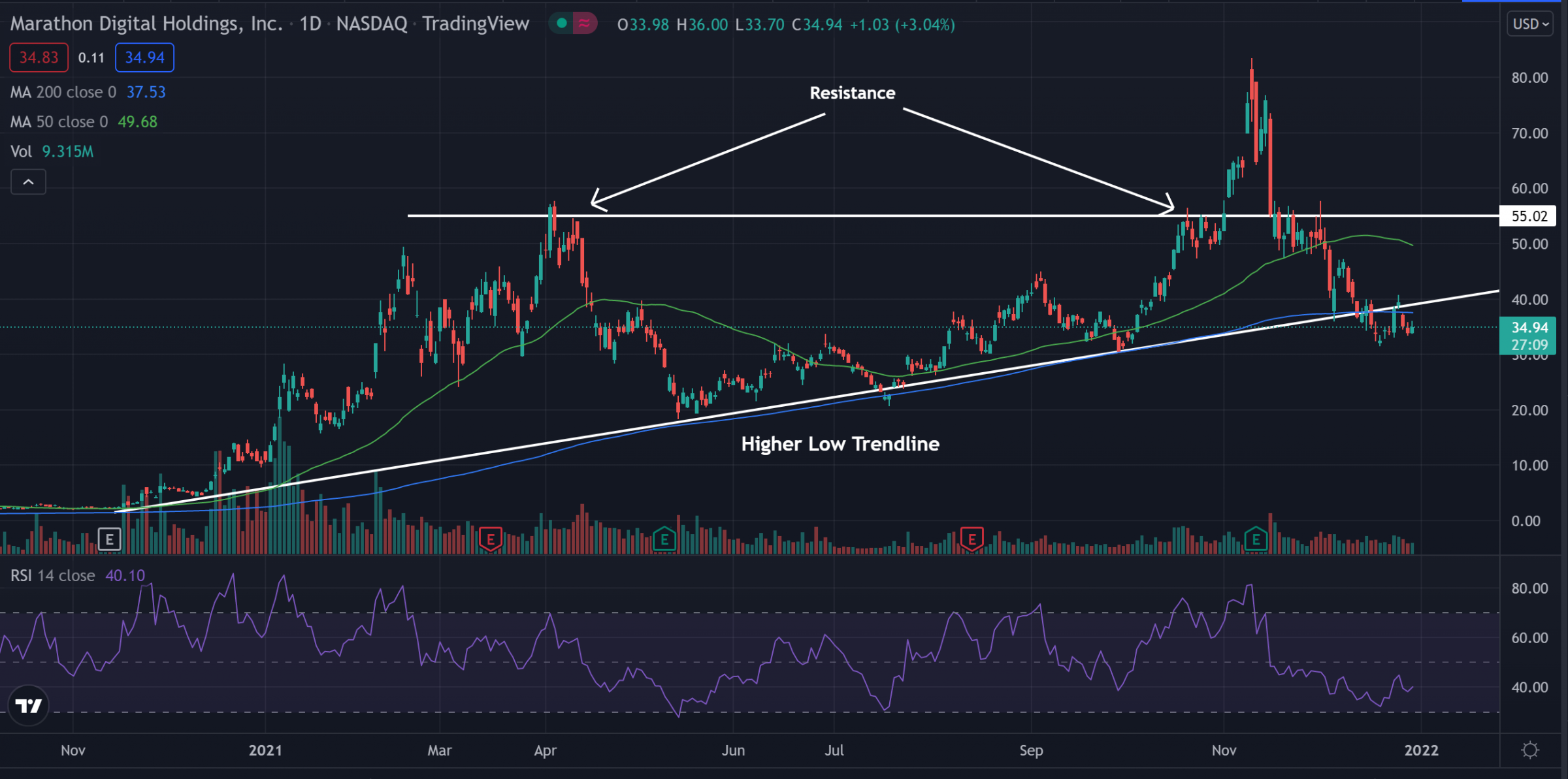Click the 2021 label on time axis
The width and height of the screenshot is (1568, 779).
pyautogui.click(x=265, y=750)
